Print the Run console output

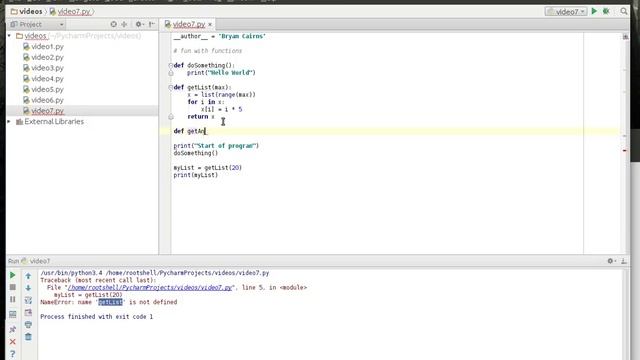pyautogui.click(x=28, y=325)
